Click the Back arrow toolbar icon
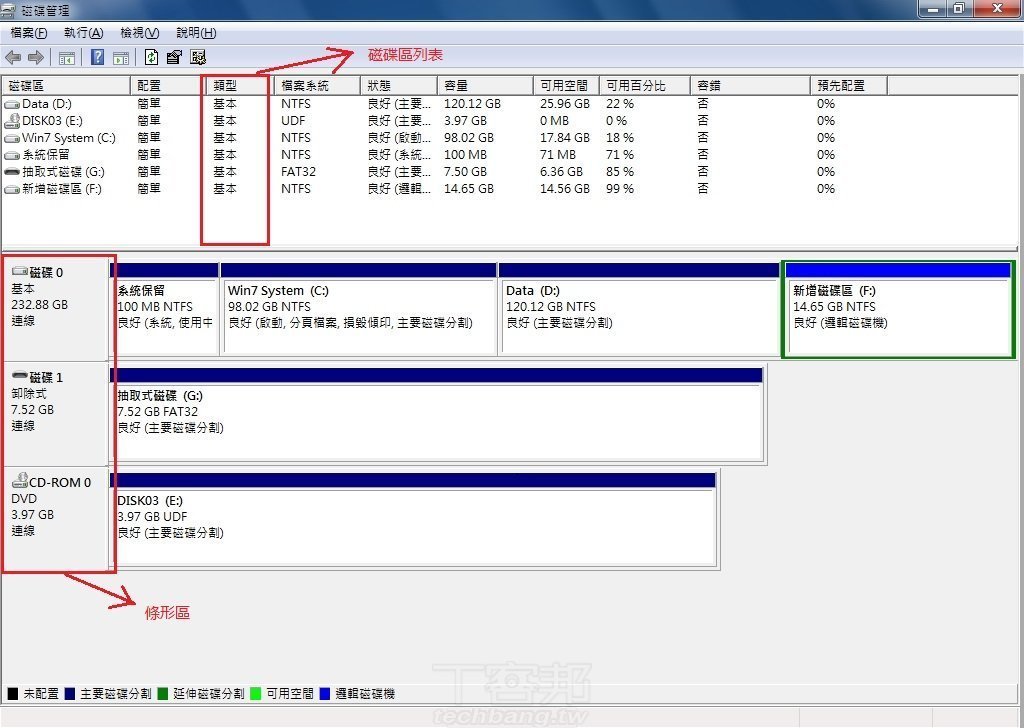Image resolution: width=1024 pixels, height=728 pixels. [x=13, y=57]
